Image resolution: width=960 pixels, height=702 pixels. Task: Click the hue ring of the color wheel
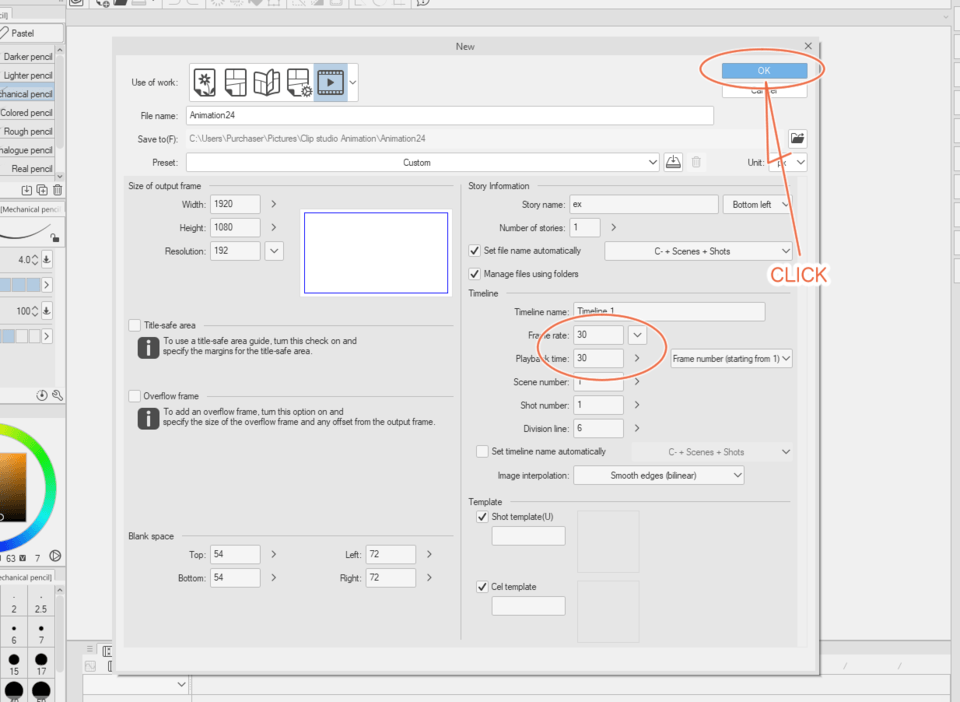pyautogui.click(x=50, y=490)
